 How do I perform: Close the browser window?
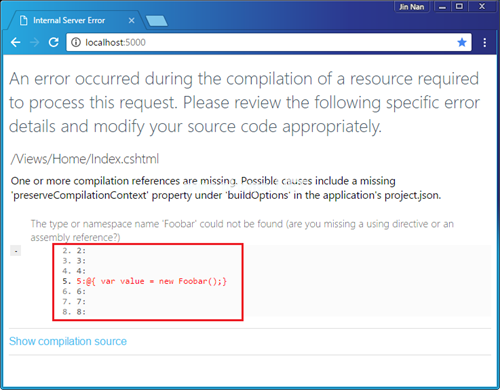pyautogui.click(x=482, y=6)
